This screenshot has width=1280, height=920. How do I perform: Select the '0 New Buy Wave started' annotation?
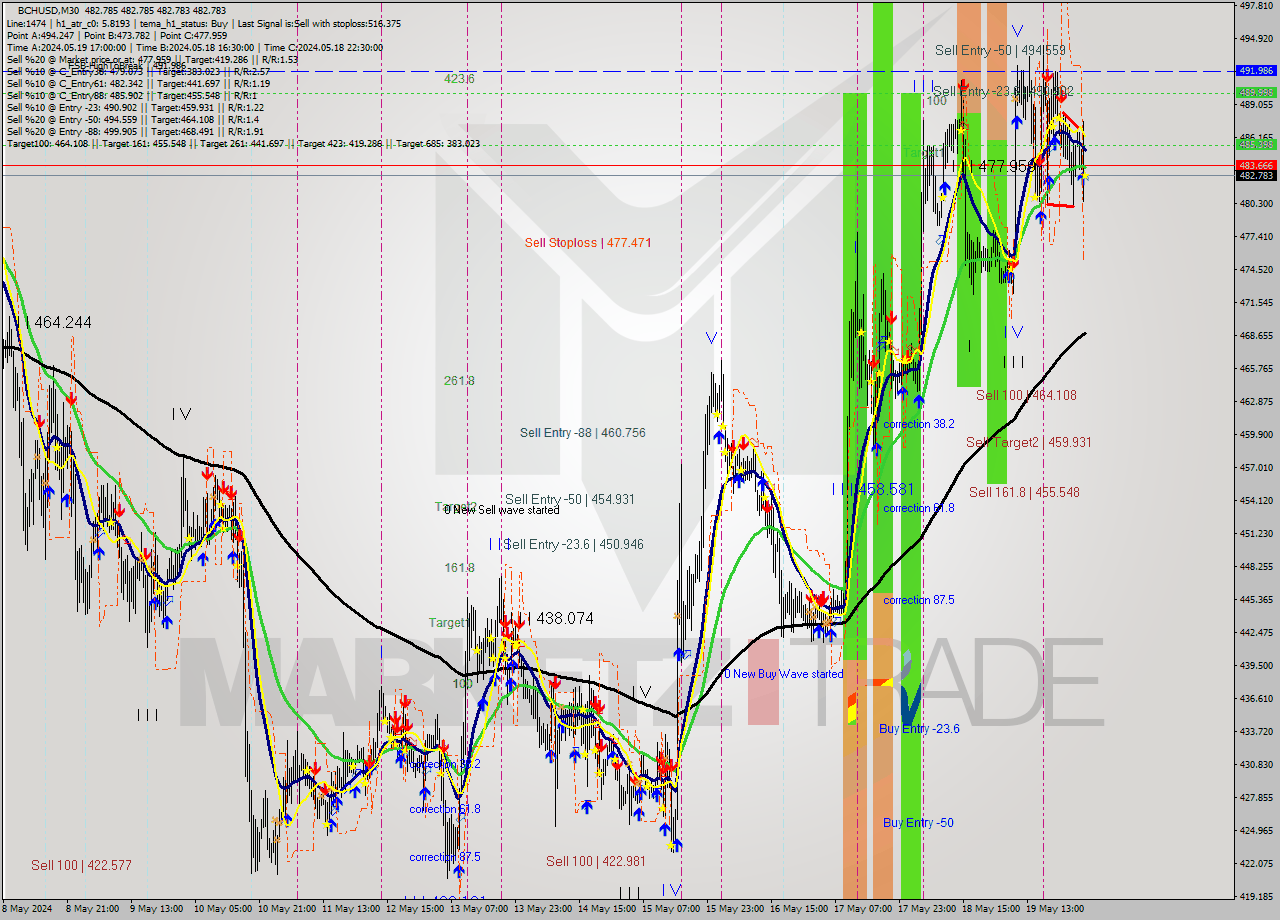click(783, 674)
